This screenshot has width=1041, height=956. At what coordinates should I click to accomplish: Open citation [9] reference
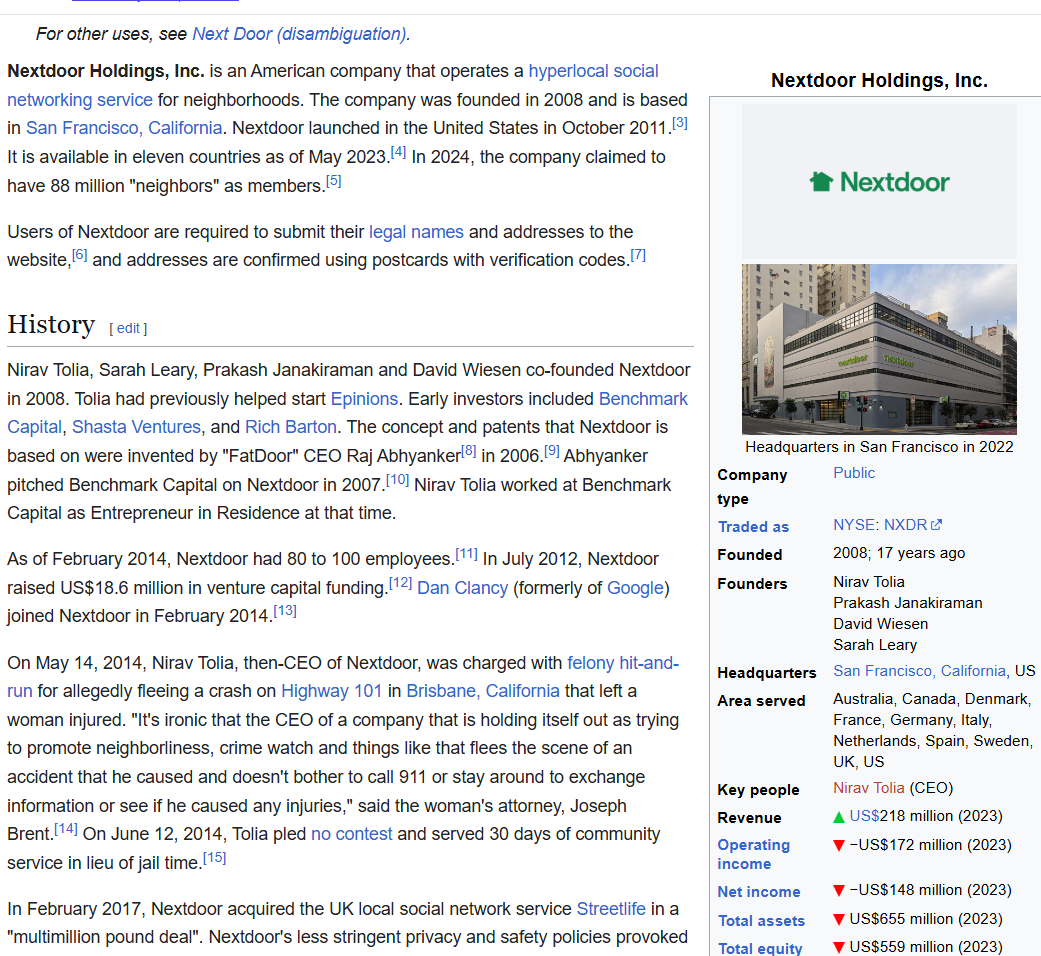tap(552, 451)
